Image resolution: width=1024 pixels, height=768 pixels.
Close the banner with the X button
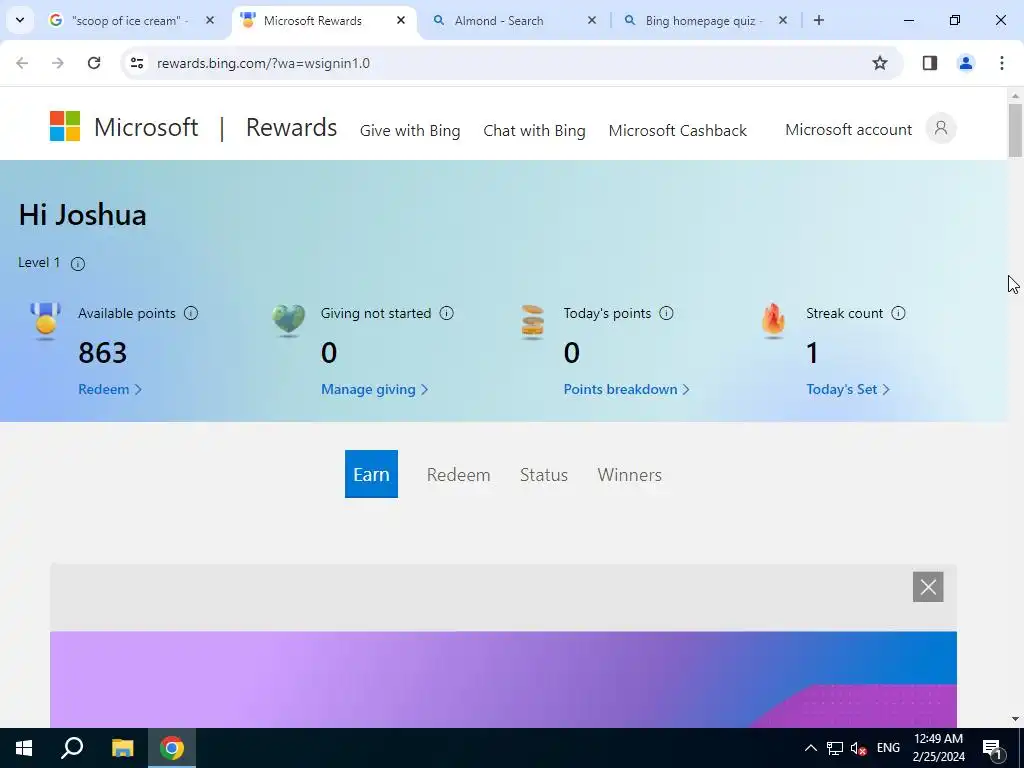pyautogui.click(x=928, y=586)
